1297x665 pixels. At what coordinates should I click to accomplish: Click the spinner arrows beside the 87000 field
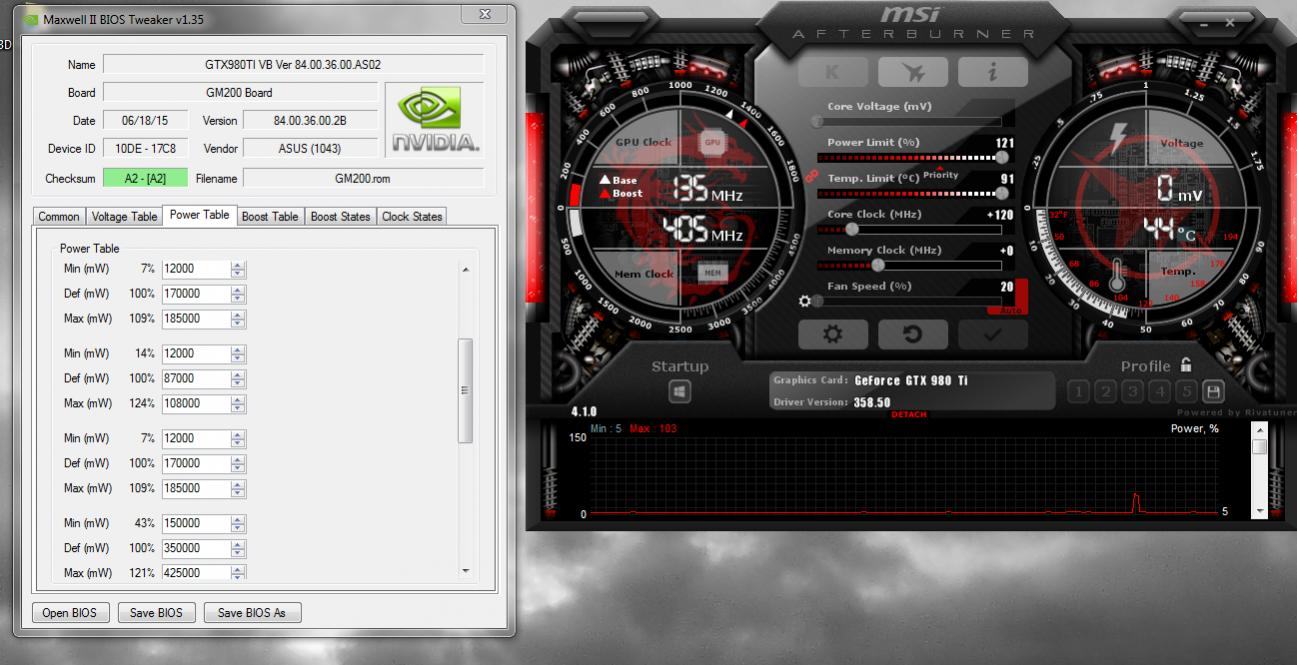238,379
